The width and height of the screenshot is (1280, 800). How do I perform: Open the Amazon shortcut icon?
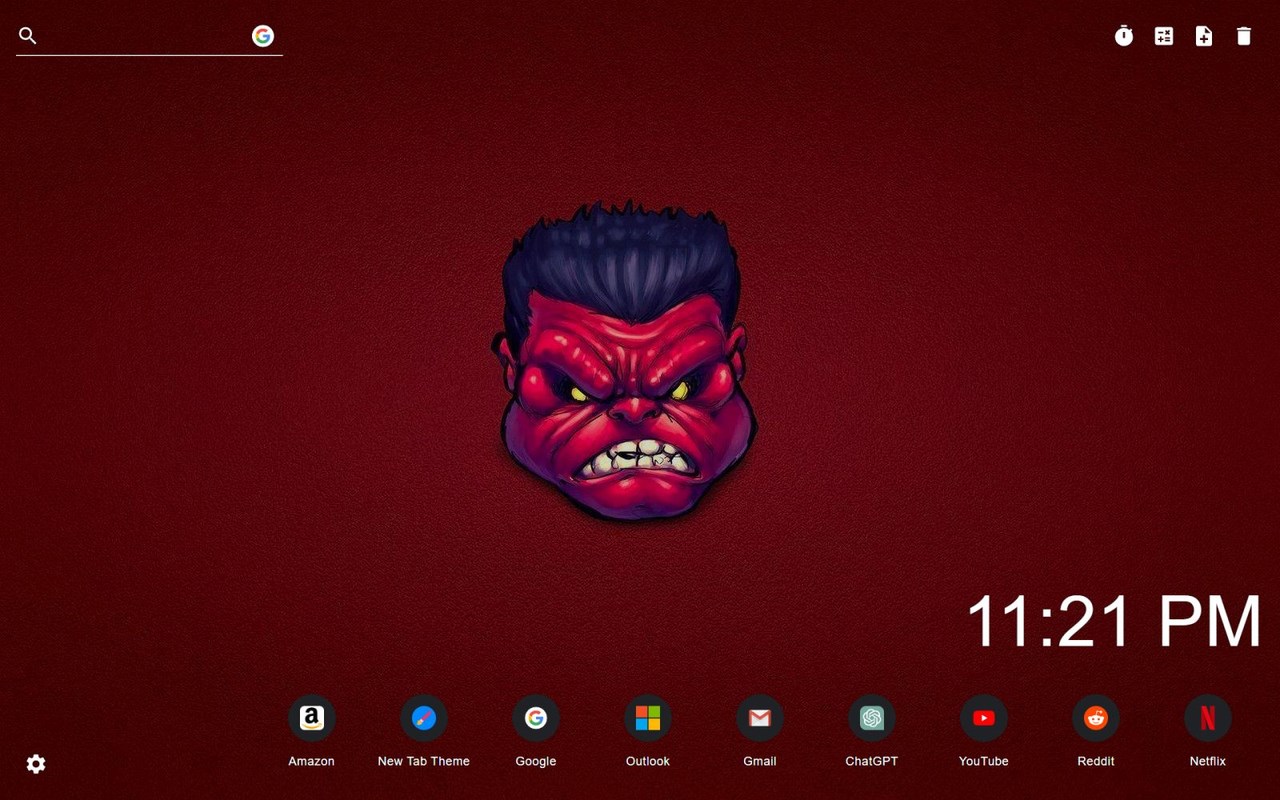pyautogui.click(x=311, y=718)
